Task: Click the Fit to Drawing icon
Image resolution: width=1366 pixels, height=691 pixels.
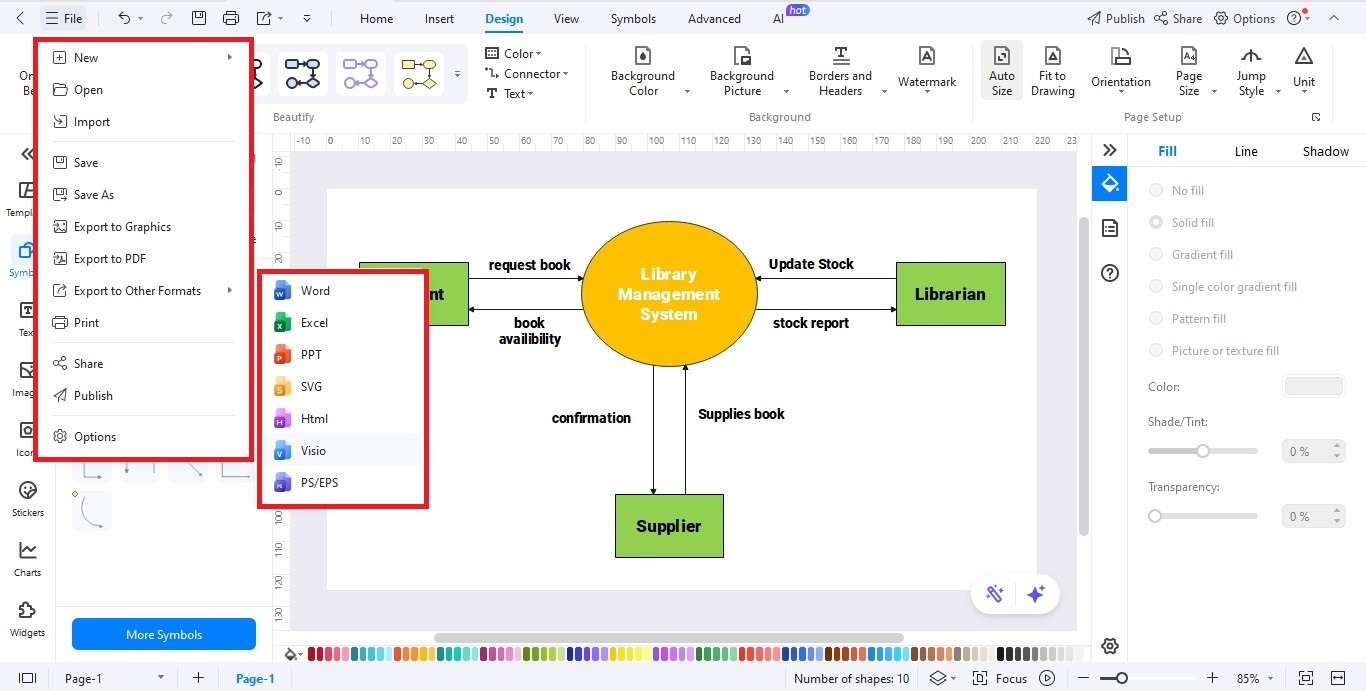Action: coord(1052,56)
